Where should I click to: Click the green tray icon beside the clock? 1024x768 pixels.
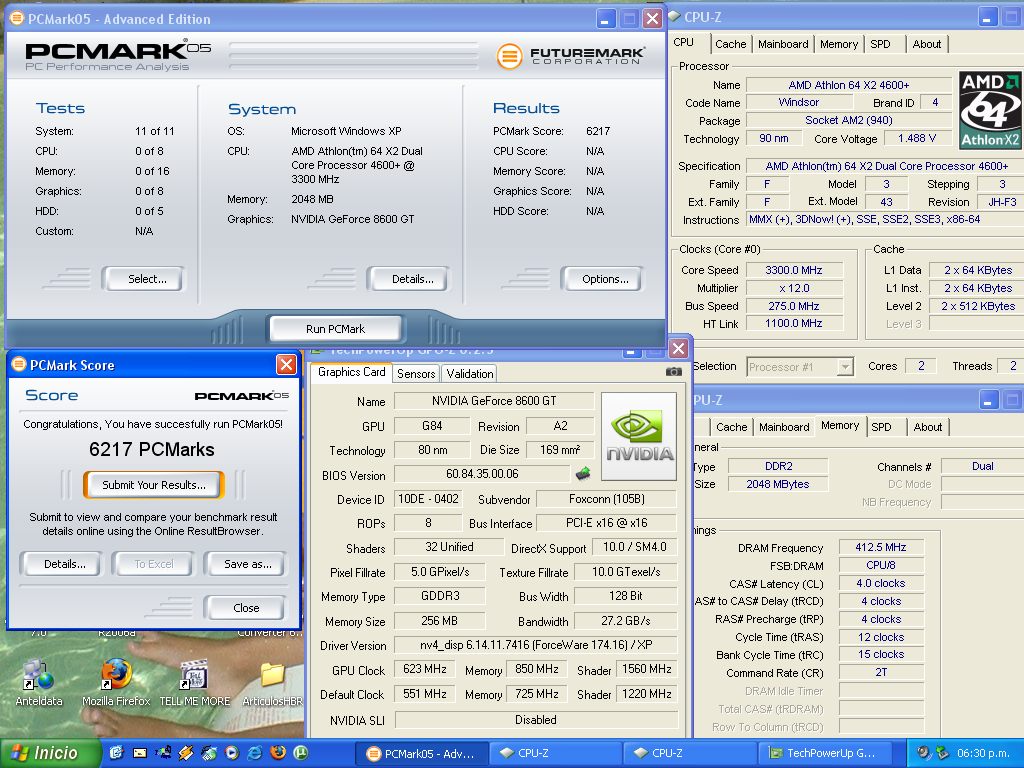942,752
